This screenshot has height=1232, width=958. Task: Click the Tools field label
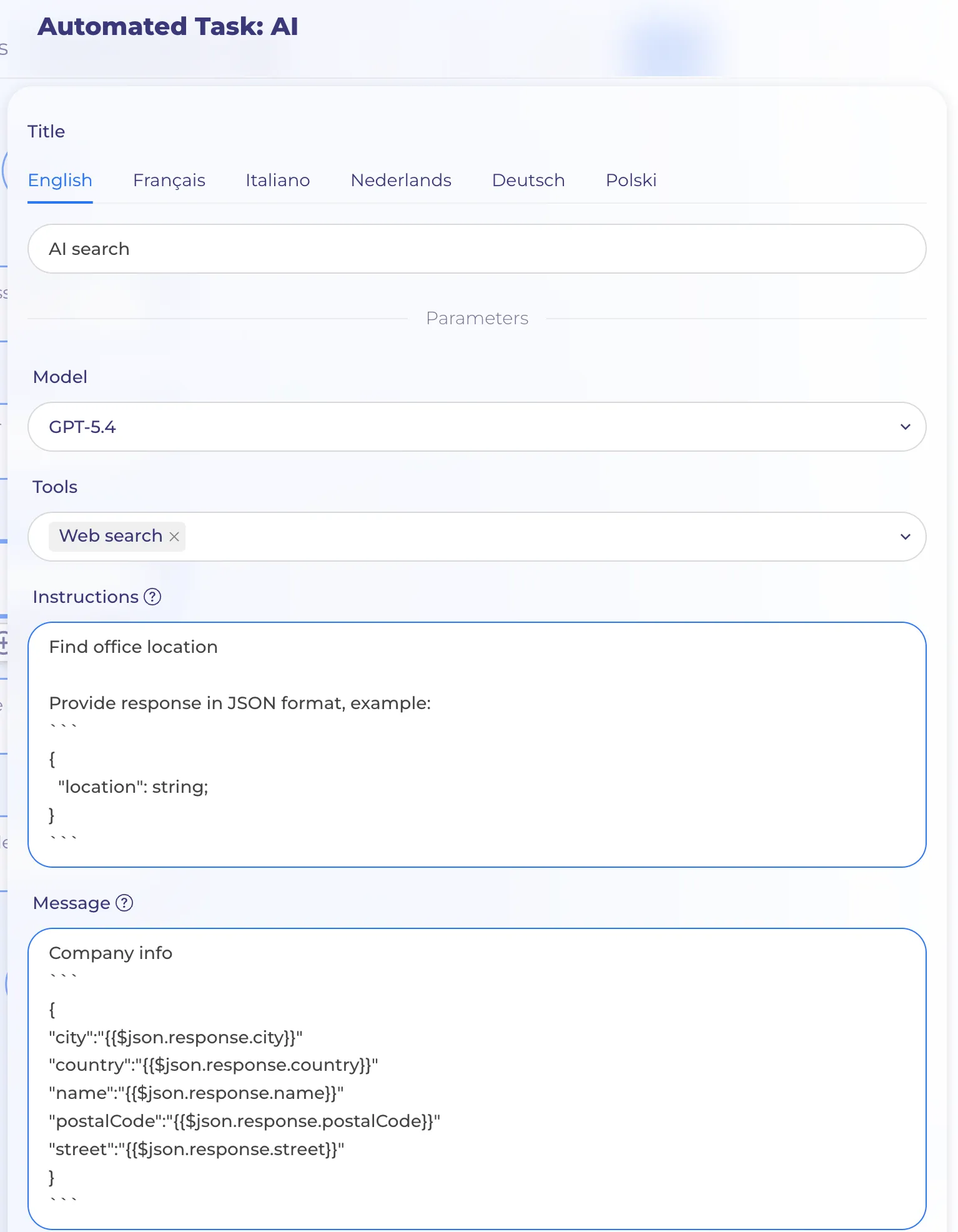coord(55,487)
